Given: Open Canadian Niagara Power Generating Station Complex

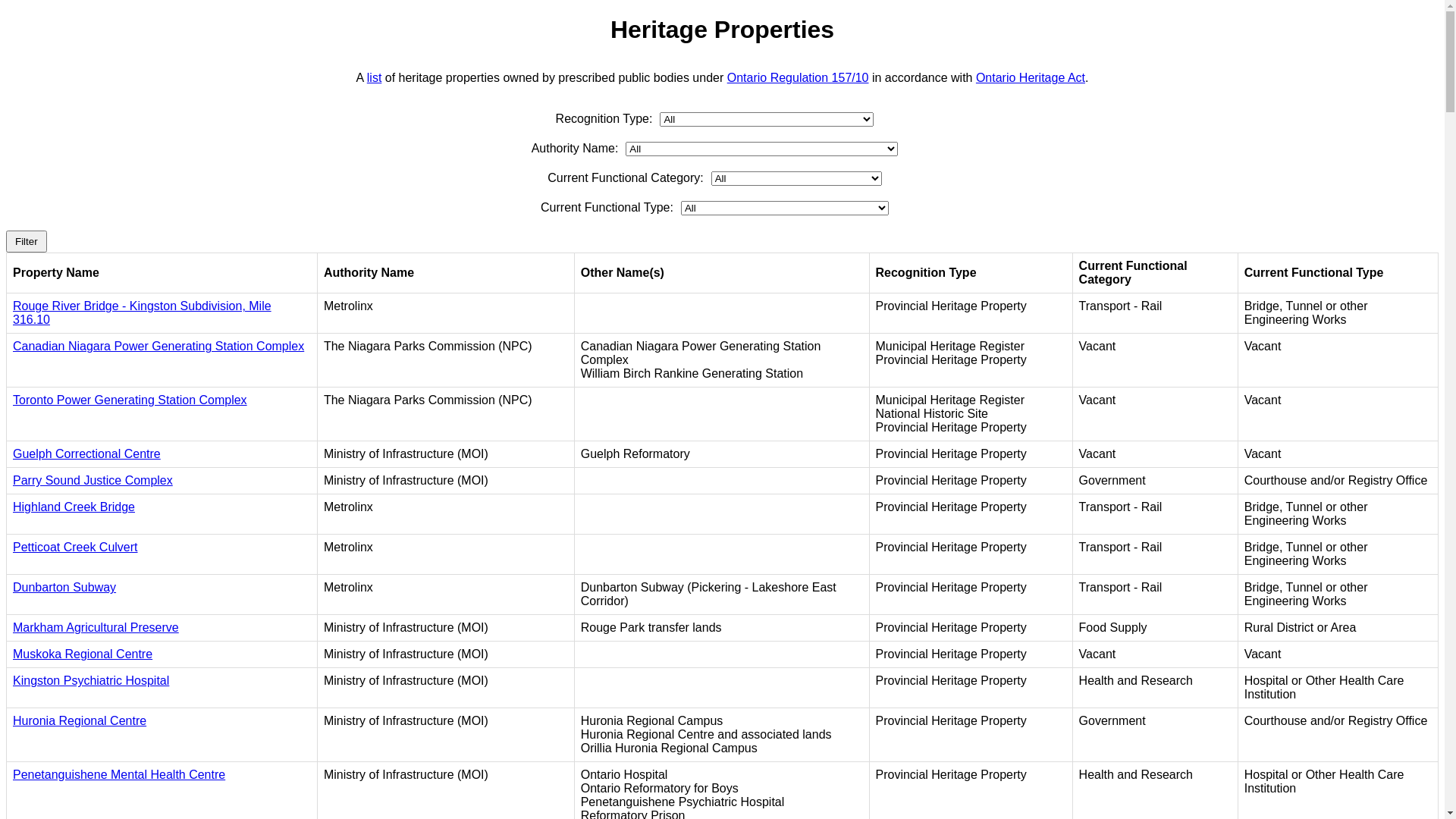Looking at the screenshot, I should click(x=158, y=347).
